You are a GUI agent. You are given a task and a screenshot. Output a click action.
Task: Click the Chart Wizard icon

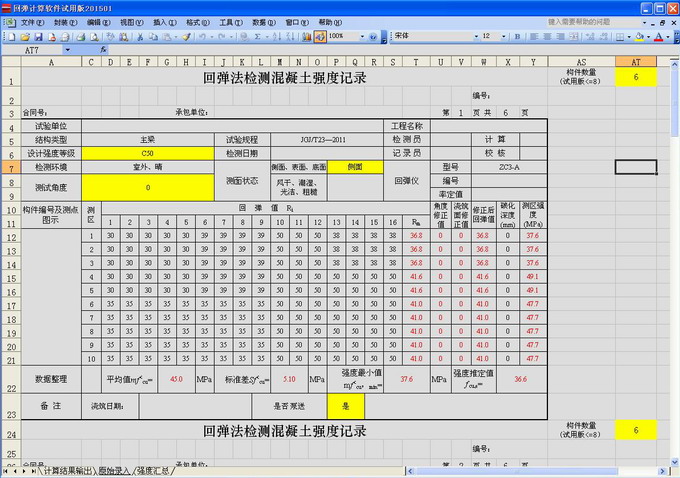pos(305,36)
